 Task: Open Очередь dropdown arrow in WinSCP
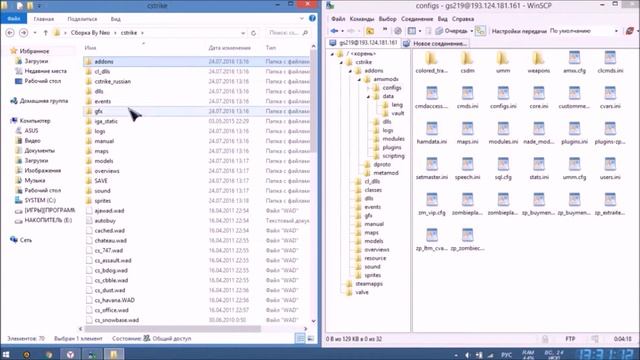click(x=471, y=31)
